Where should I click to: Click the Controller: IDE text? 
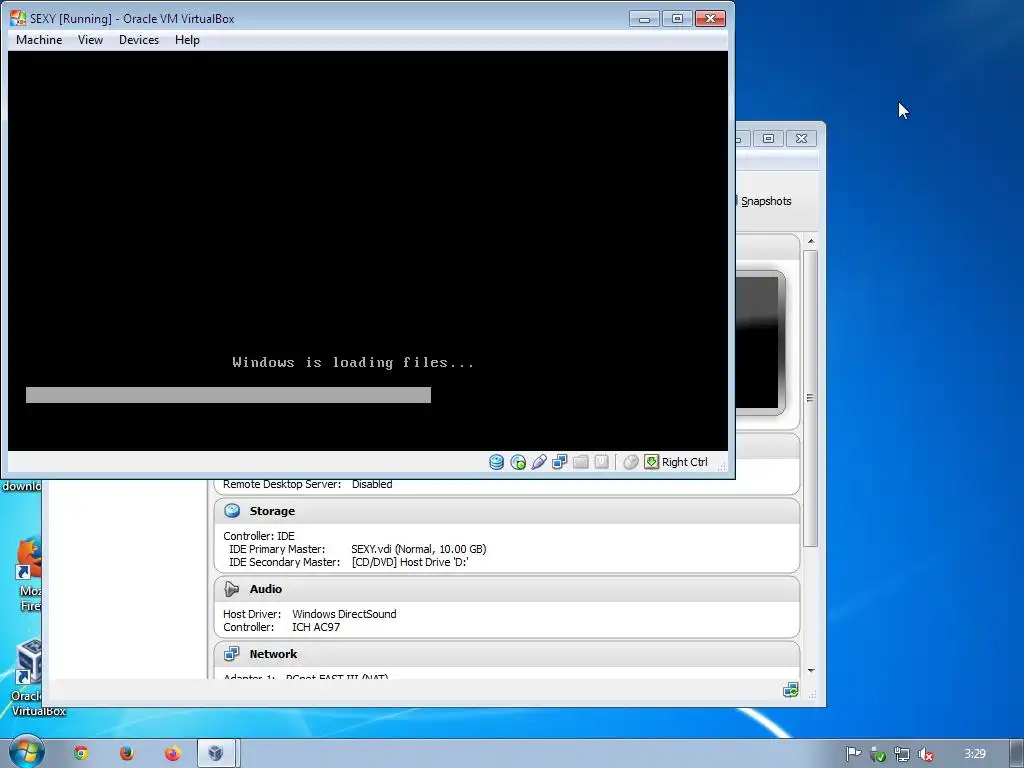point(259,536)
